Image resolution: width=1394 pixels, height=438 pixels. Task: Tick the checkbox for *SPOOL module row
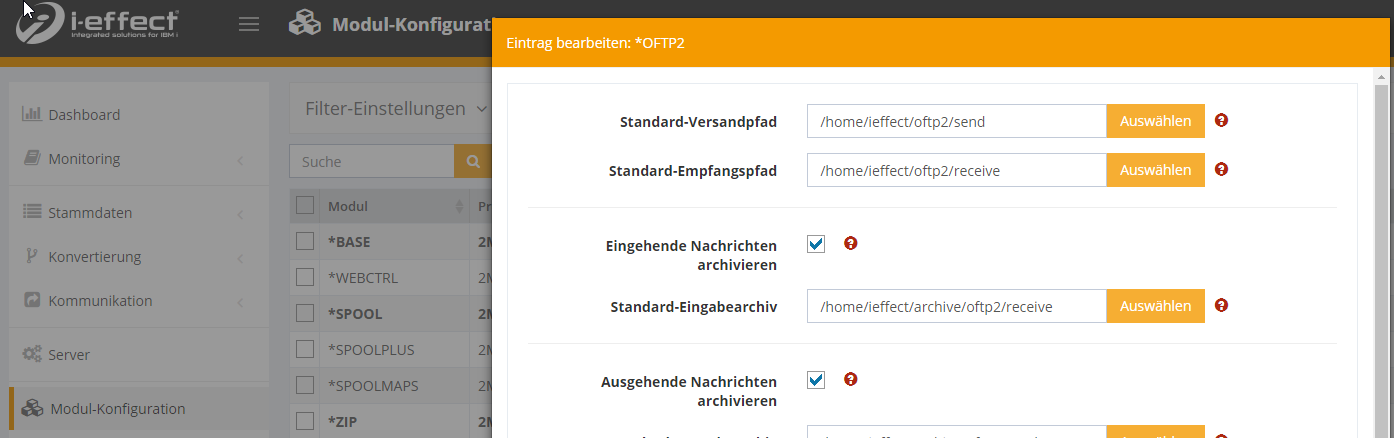[x=305, y=313]
